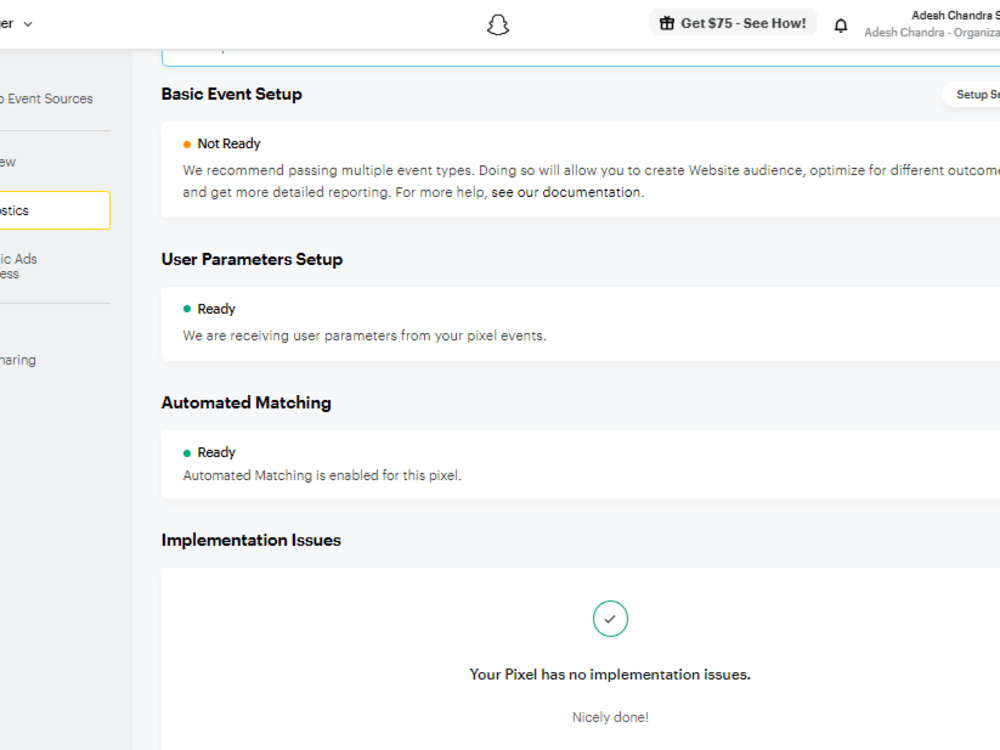
Task: Click green status dot under Automated Matching
Action: click(x=187, y=453)
